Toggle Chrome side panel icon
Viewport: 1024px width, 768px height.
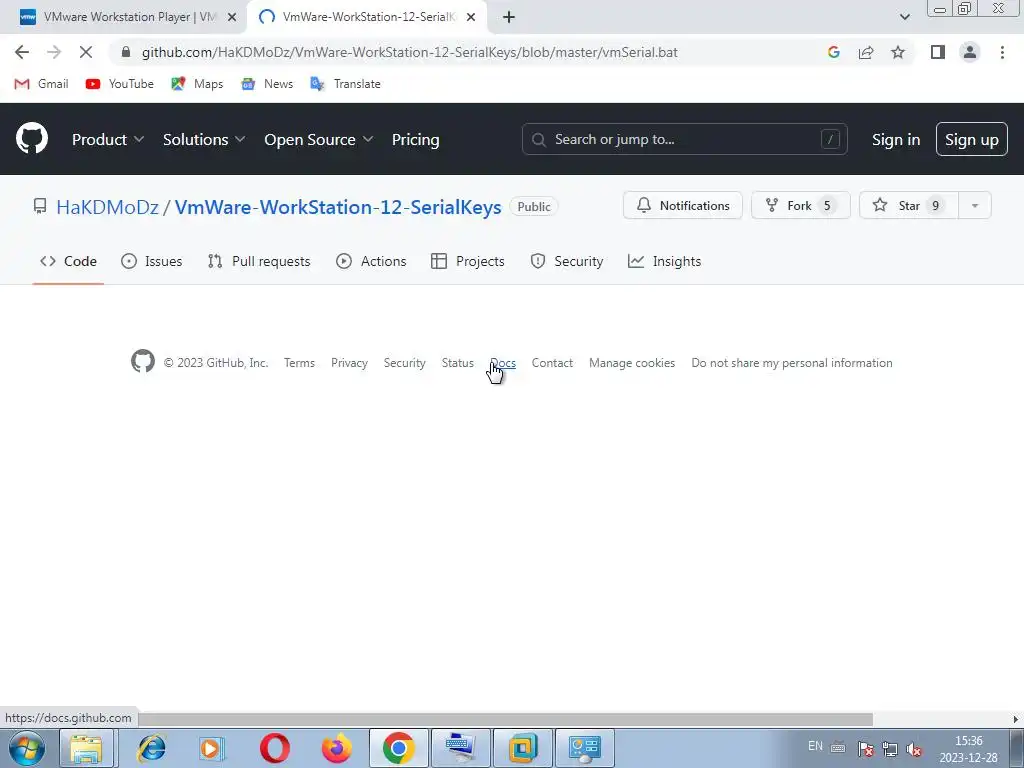pyautogui.click(x=938, y=52)
